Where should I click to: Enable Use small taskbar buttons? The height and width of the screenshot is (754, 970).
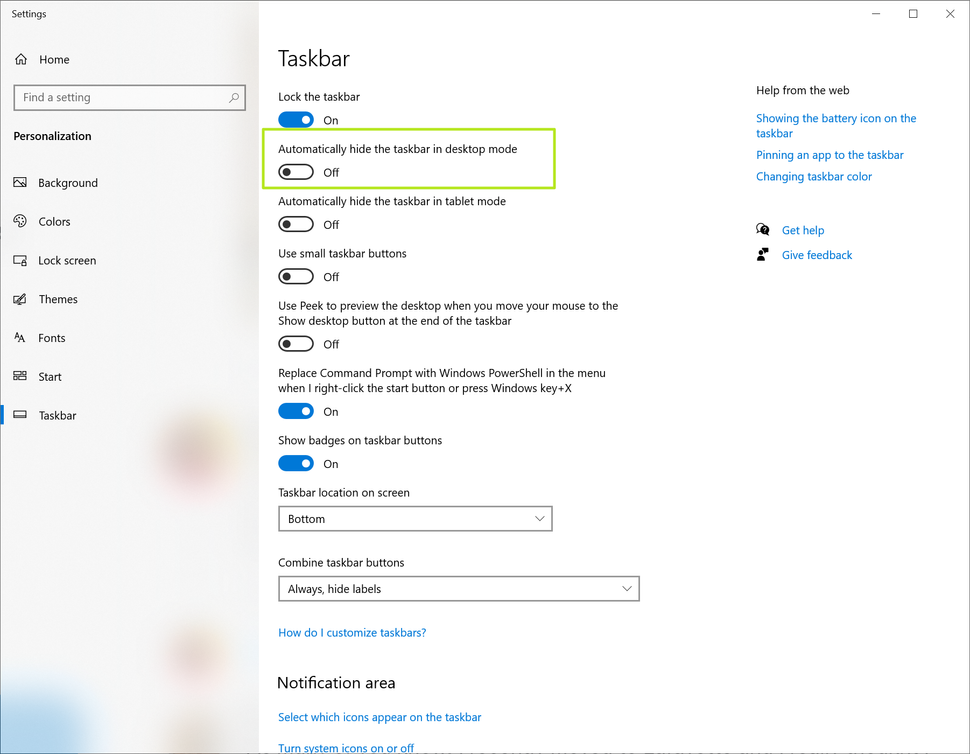pos(296,275)
